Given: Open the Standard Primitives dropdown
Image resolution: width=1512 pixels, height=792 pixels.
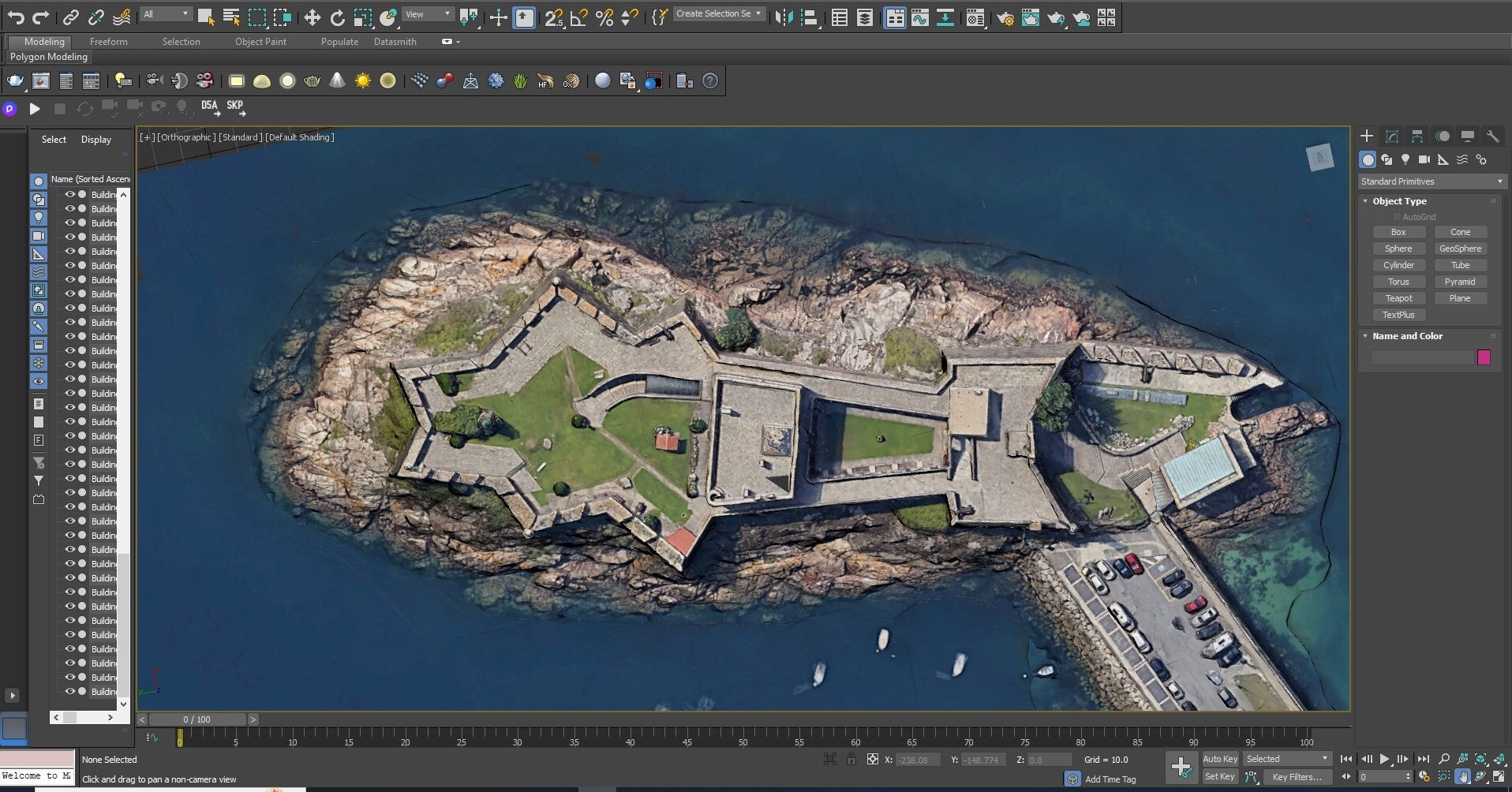Looking at the screenshot, I should click(x=1431, y=181).
